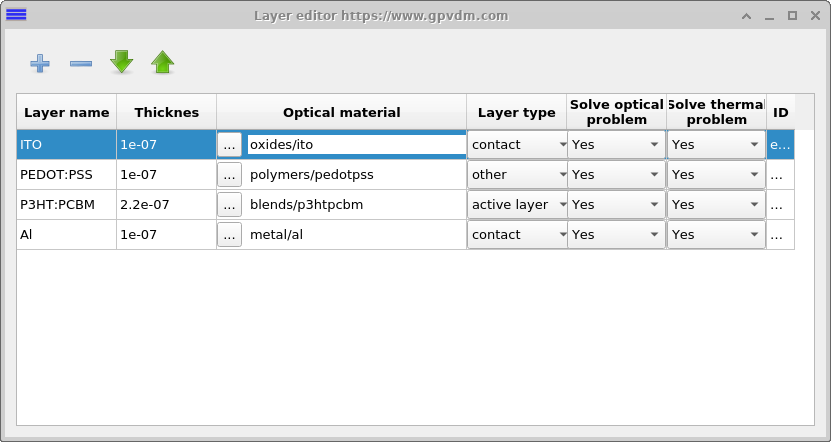Browse optical material for Al layer

[x=230, y=235]
